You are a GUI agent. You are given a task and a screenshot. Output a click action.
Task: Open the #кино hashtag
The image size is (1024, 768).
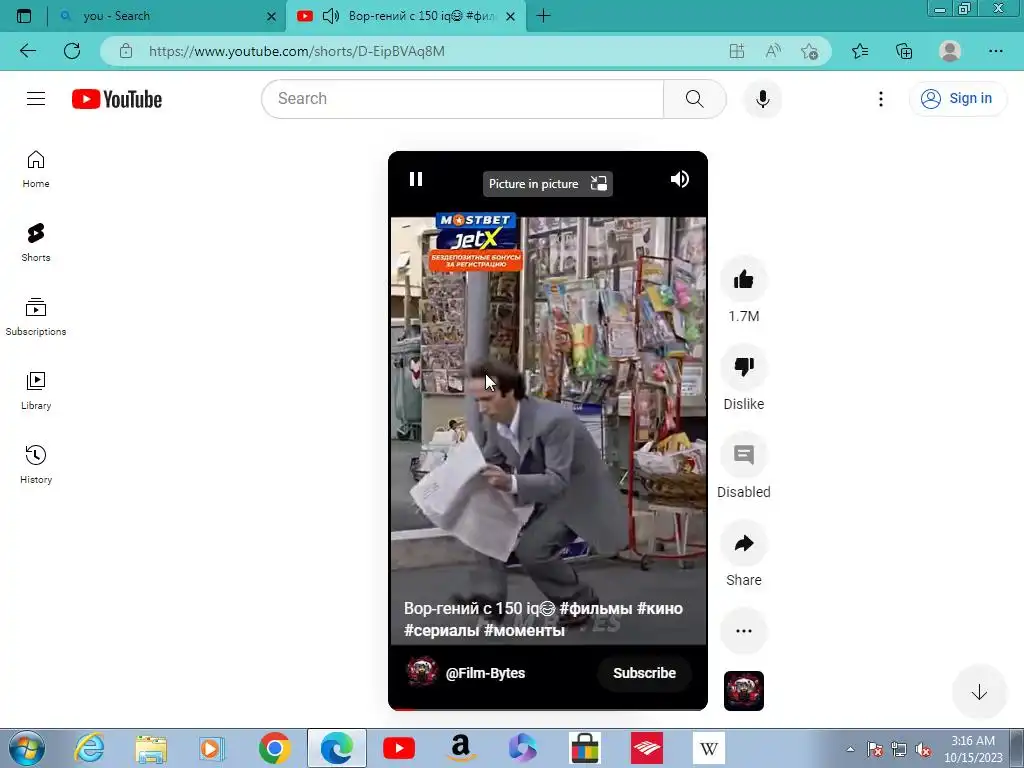[660, 608]
